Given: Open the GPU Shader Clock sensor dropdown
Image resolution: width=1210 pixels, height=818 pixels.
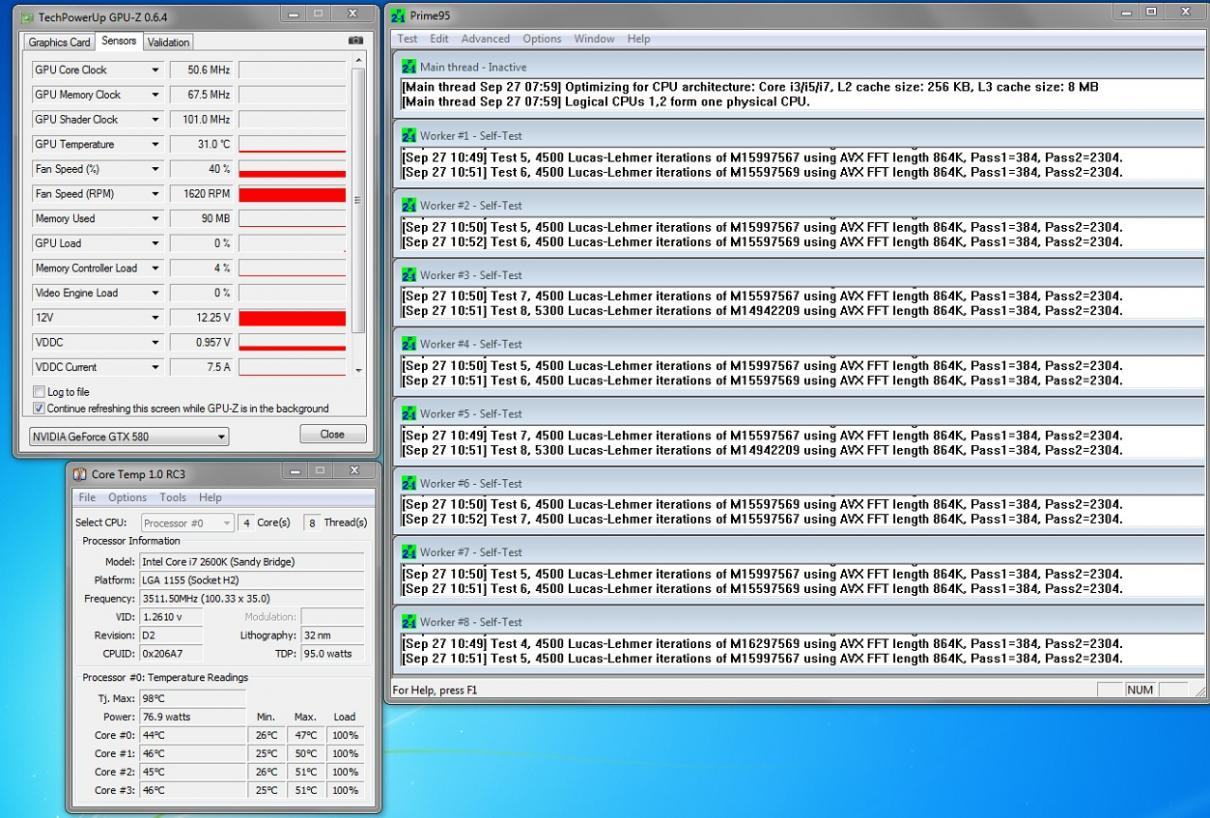Looking at the screenshot, I should (x=155, y=120).
